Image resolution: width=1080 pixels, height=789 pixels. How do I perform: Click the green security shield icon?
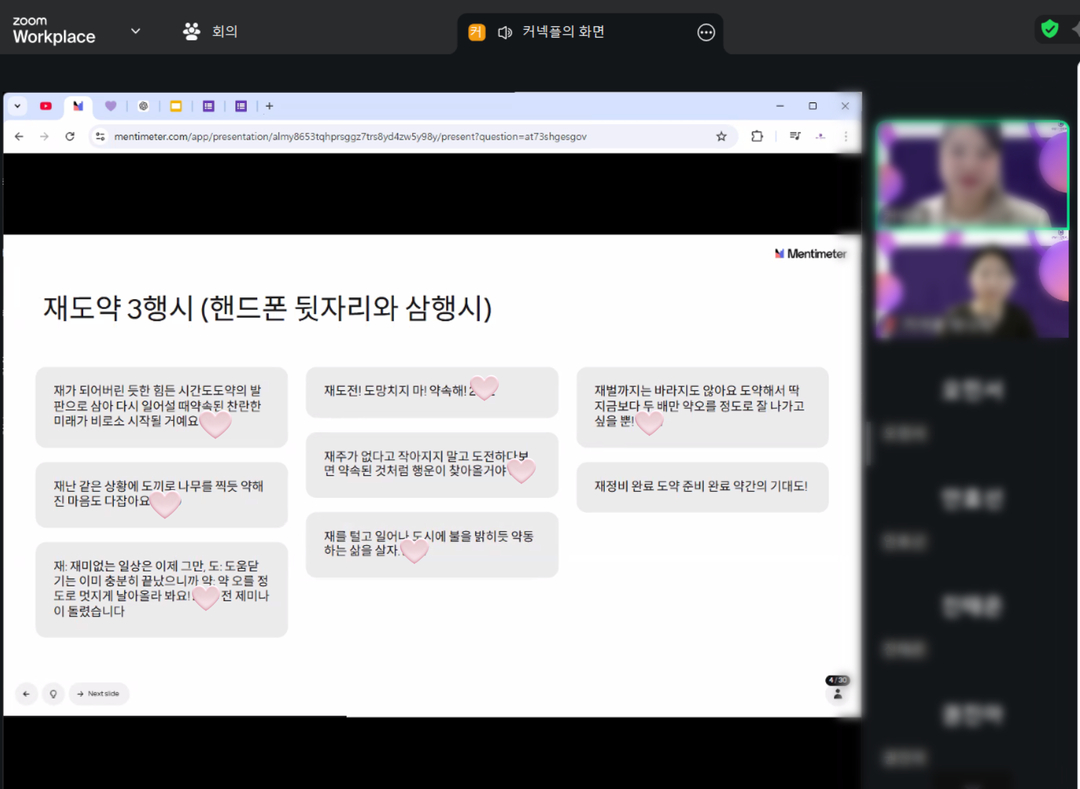click(1049, 29)
